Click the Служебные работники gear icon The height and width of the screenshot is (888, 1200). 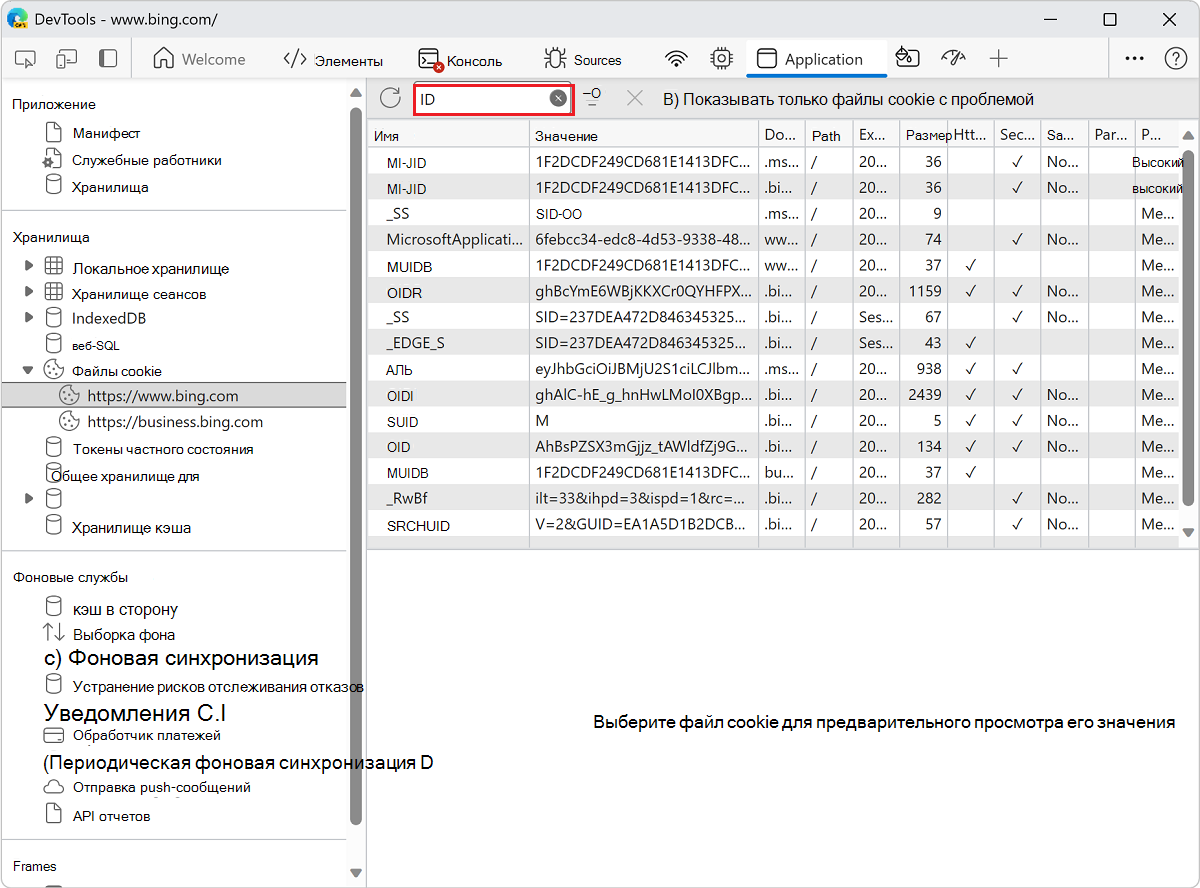[x=53, y=160]
